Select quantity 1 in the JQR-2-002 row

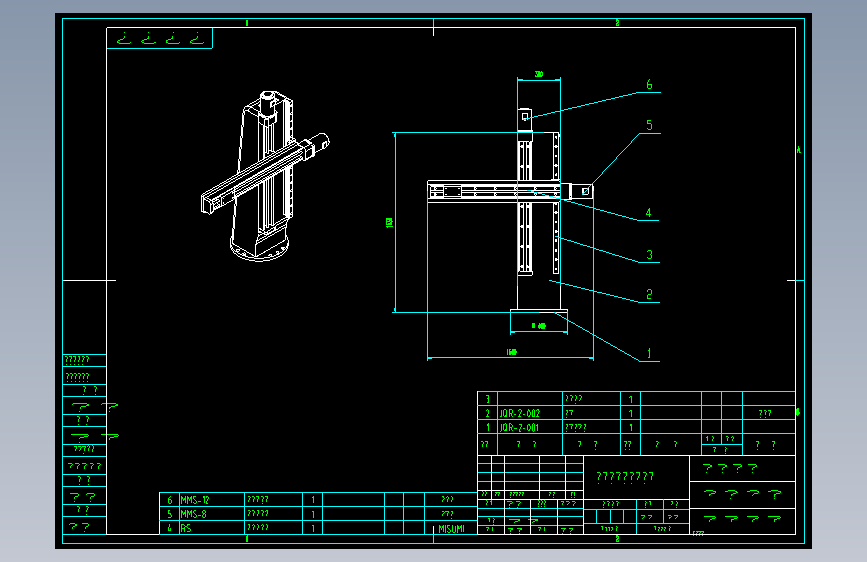coord(630,413)
